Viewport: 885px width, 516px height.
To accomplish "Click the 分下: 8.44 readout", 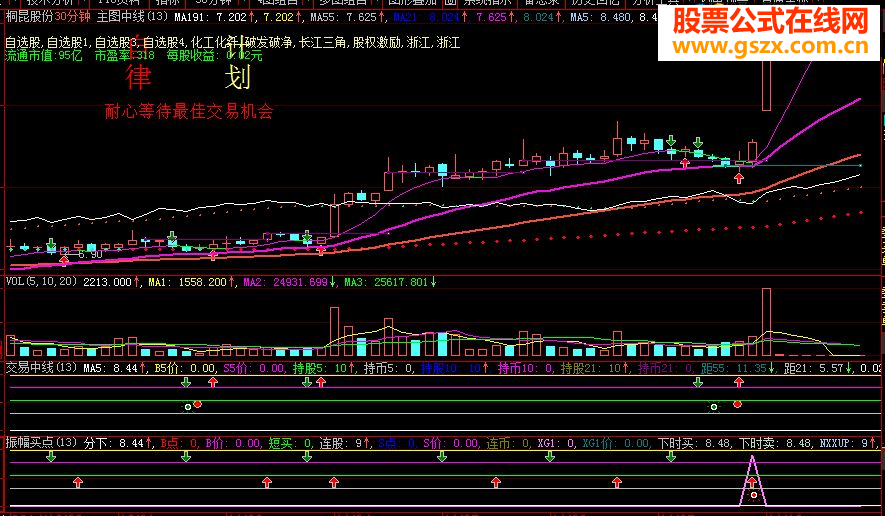I will (115, 443).
